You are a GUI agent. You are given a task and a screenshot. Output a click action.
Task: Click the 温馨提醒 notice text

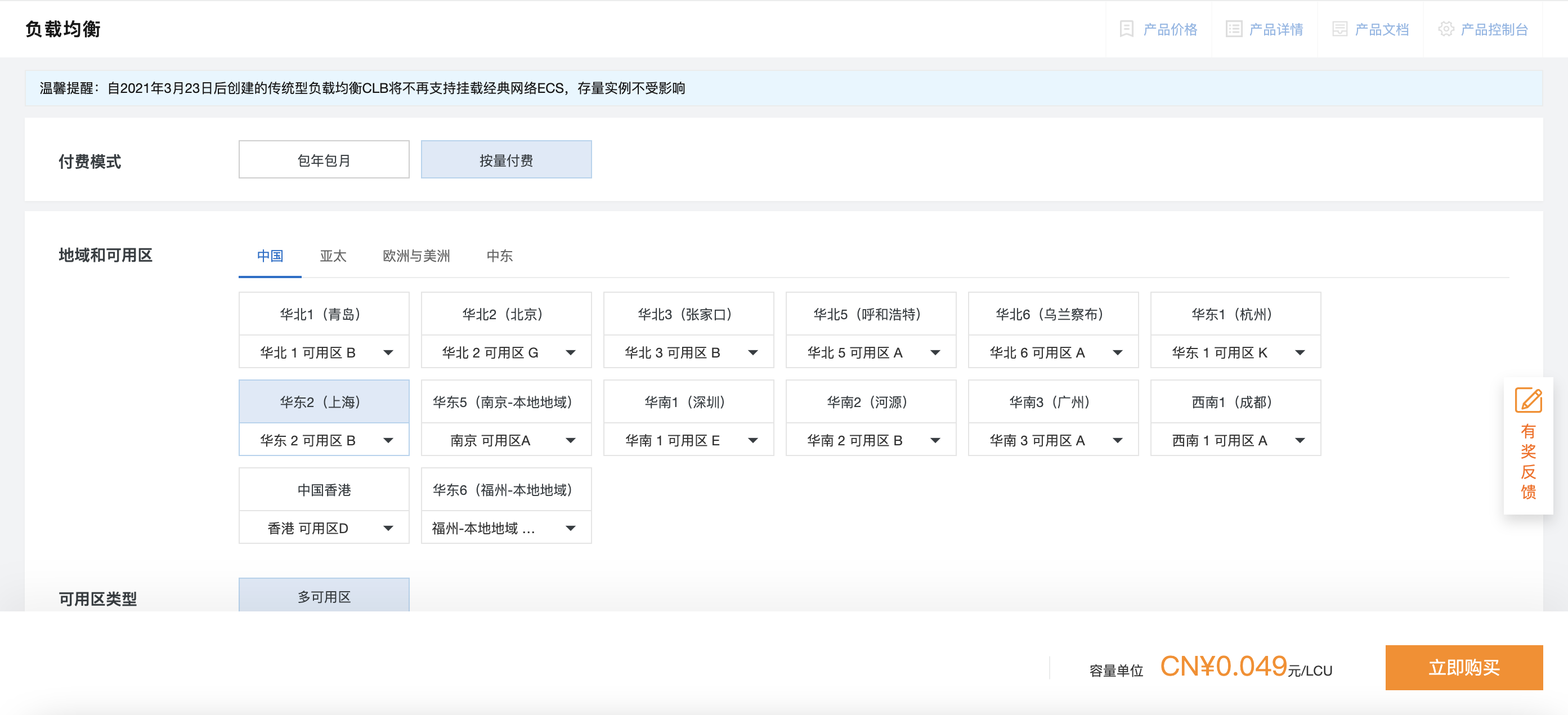click(362, 88)
